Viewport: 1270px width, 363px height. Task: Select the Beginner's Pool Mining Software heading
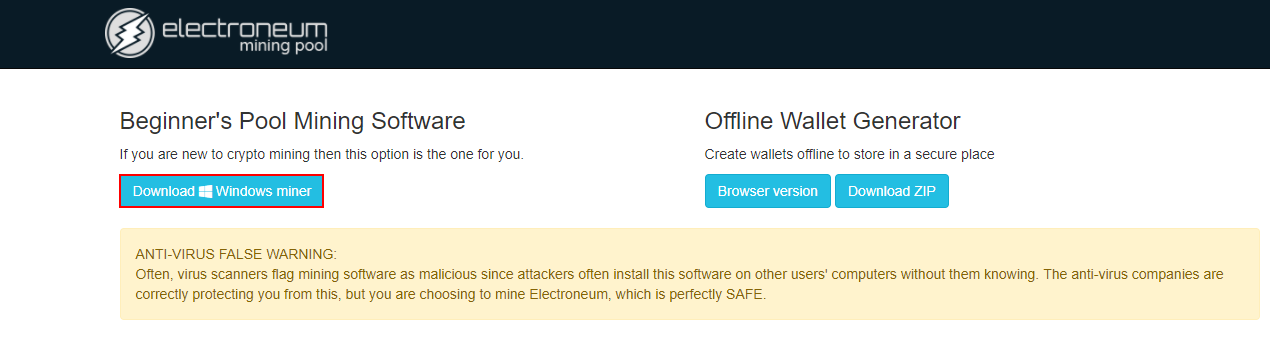coord(292,122)
